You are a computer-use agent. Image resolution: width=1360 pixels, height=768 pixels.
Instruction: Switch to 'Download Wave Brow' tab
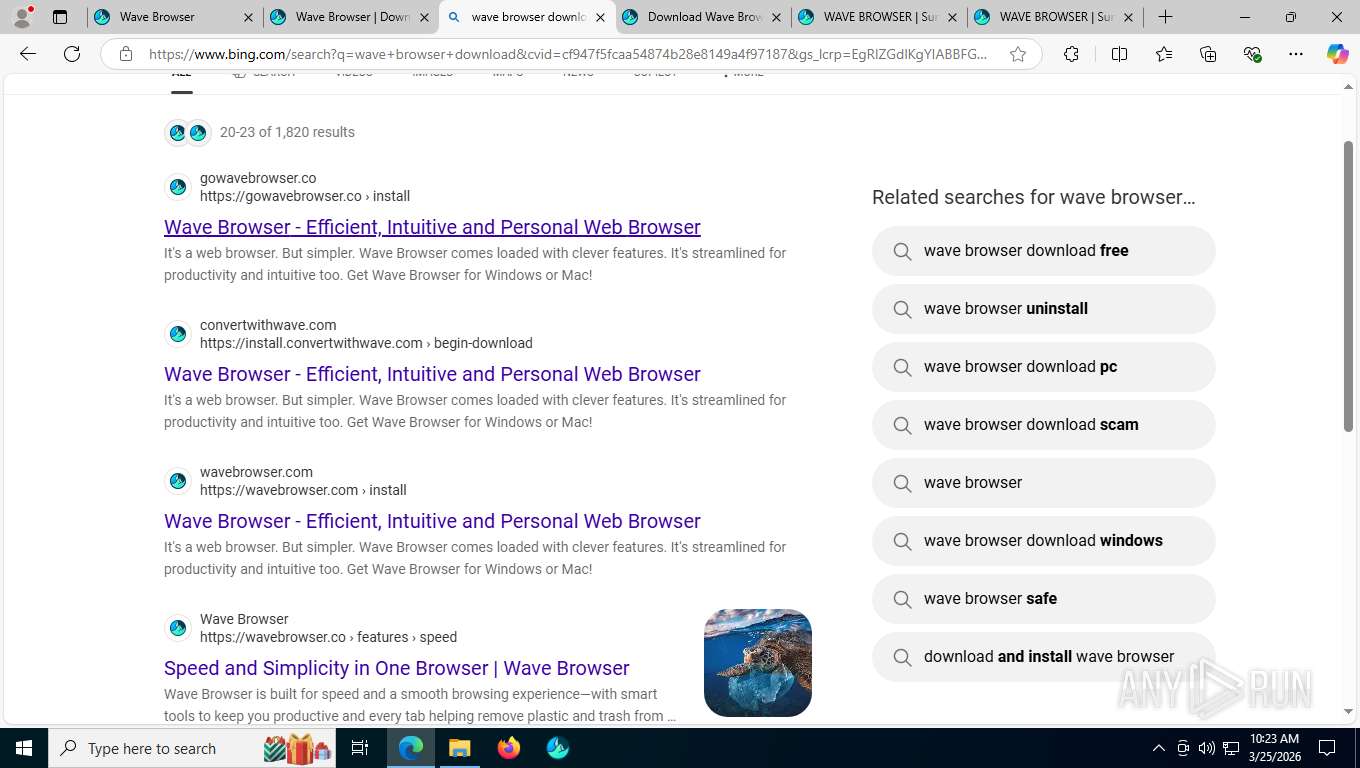(x=703, y=17)
